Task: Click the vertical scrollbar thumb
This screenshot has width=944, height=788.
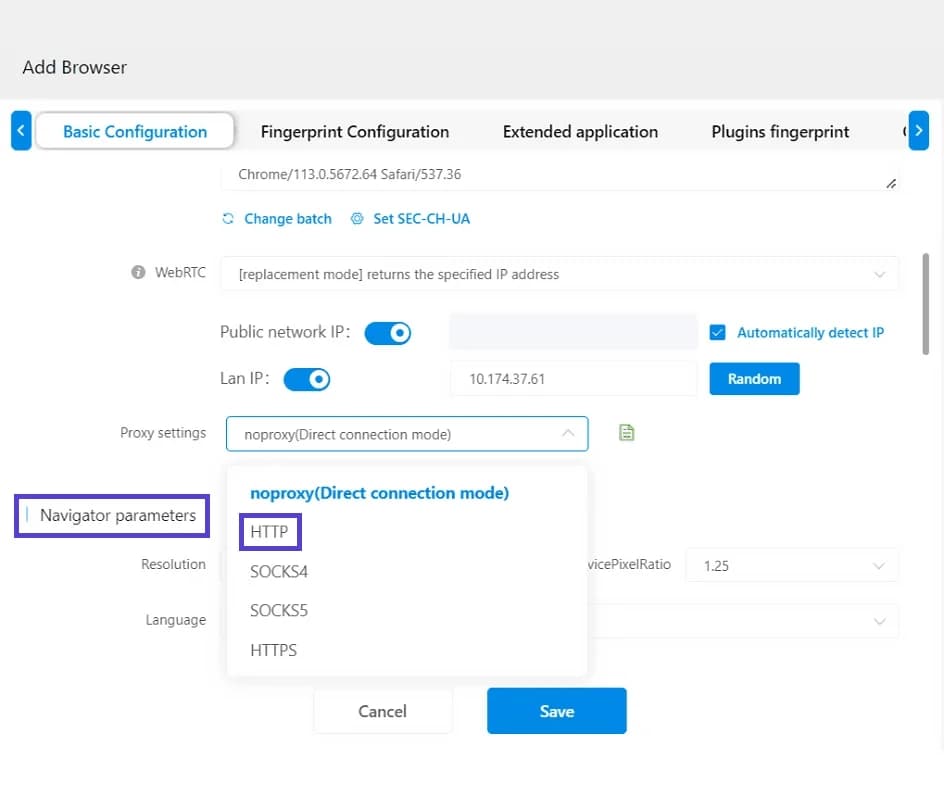Action: [926, 302]
